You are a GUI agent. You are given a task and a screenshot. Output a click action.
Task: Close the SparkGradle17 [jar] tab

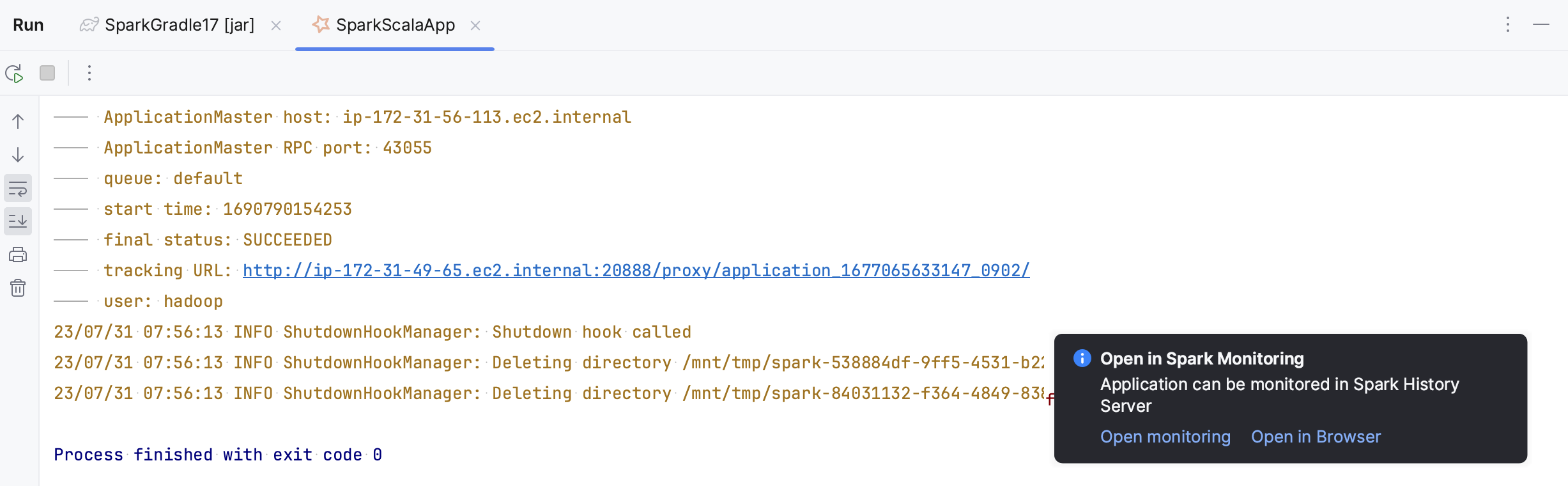tap(276, 26)
